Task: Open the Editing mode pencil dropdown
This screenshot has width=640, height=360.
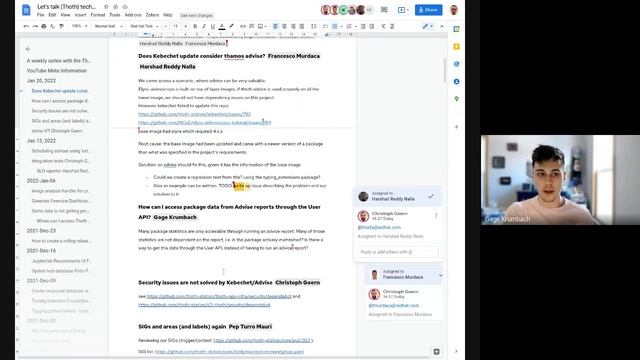Action: pos(427,26)
